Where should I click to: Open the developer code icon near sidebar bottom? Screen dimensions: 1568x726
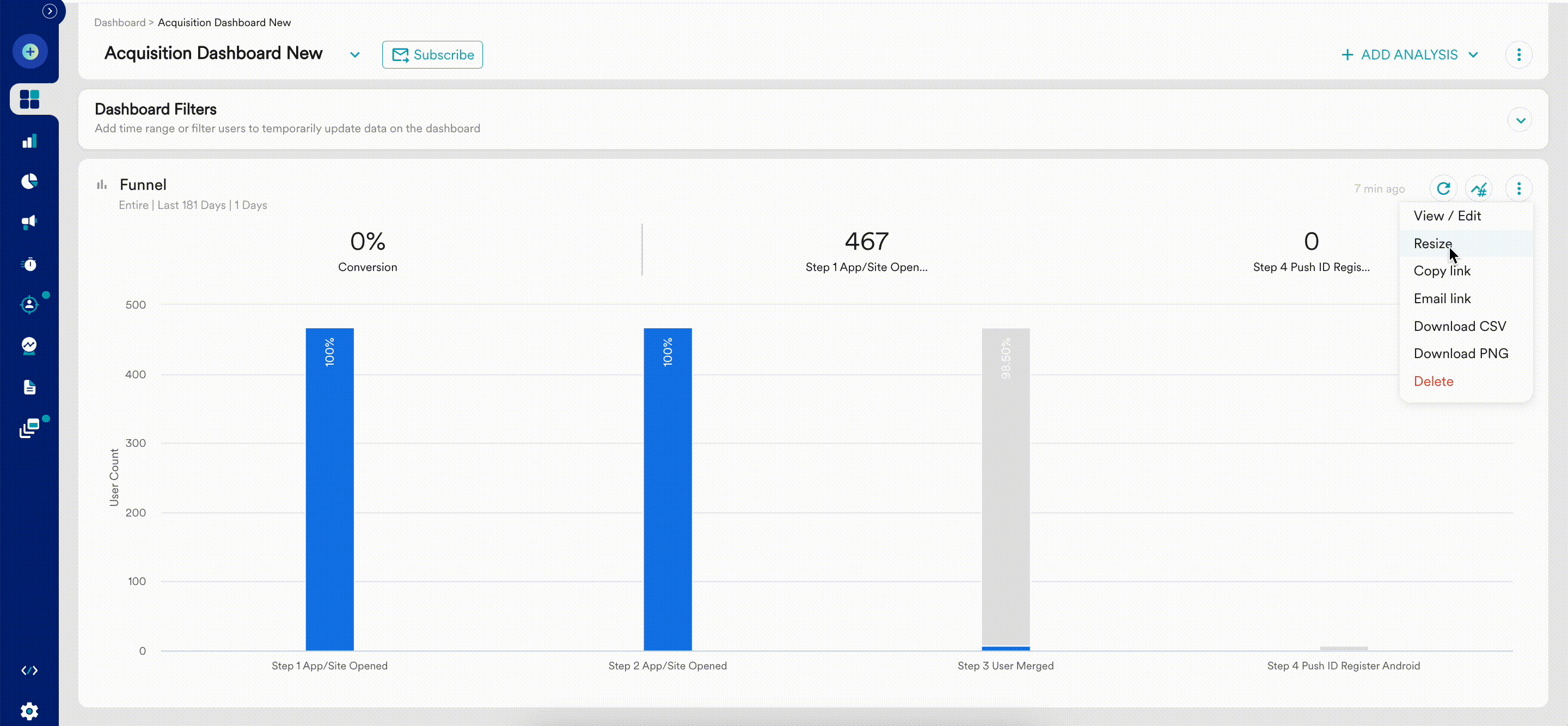(29, 670)
